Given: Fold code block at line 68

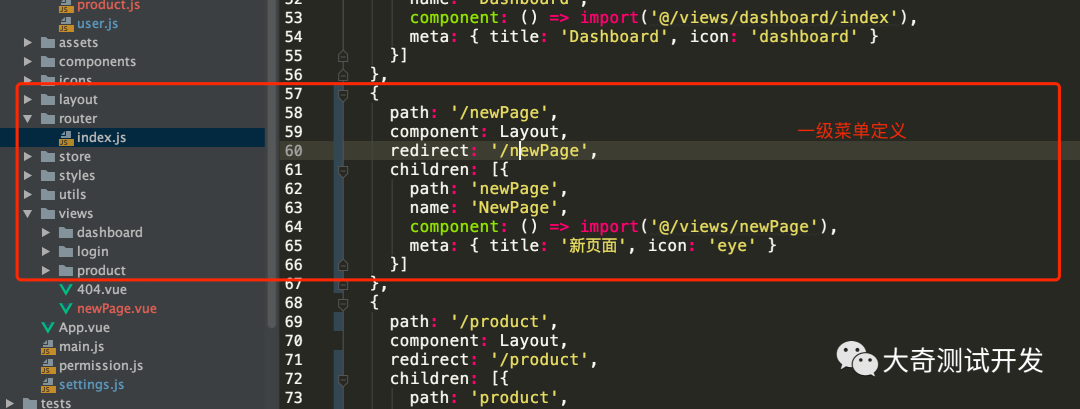Looking at the screenshot, I should (343, 302).
